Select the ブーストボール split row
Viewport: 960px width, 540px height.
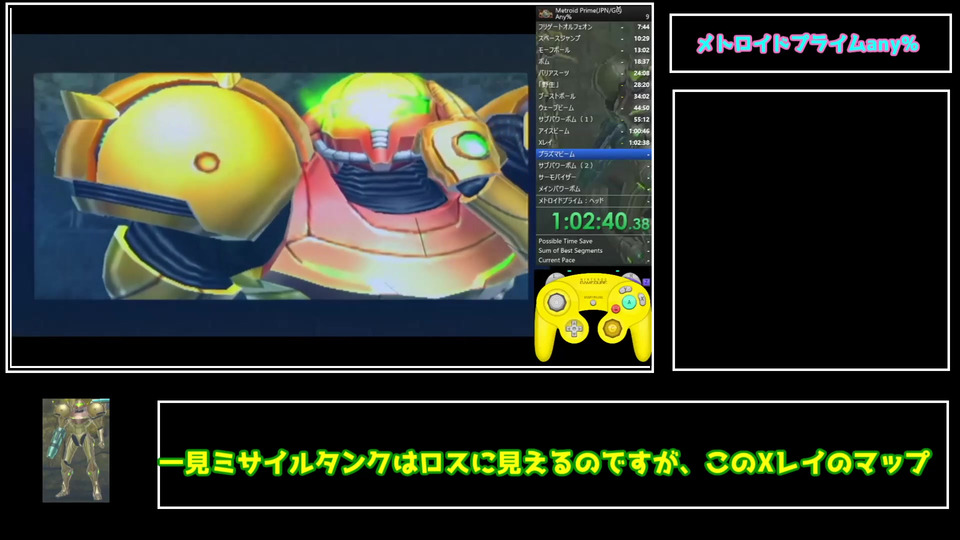[593, 97]
